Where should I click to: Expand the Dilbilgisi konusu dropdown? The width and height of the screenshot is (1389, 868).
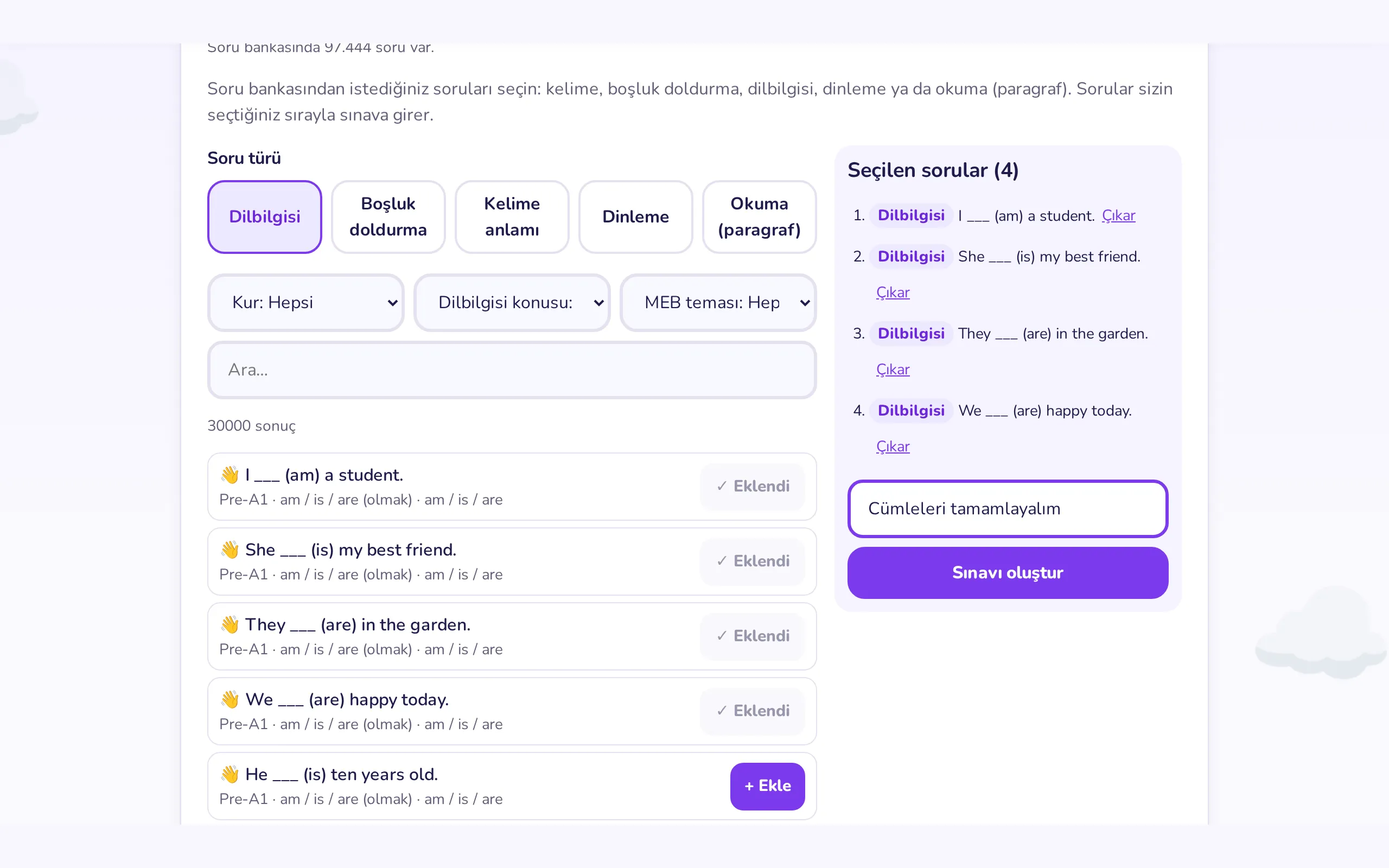[512, 303]
